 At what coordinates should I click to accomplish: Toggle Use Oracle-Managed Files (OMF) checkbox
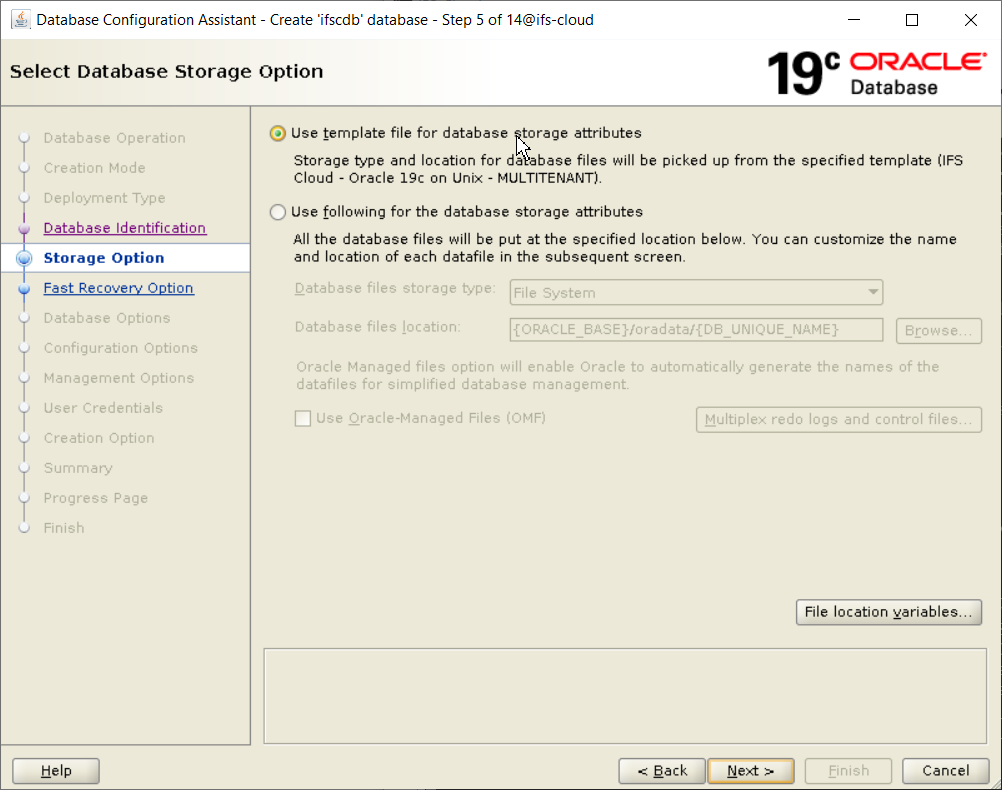[x=303, y=418]
